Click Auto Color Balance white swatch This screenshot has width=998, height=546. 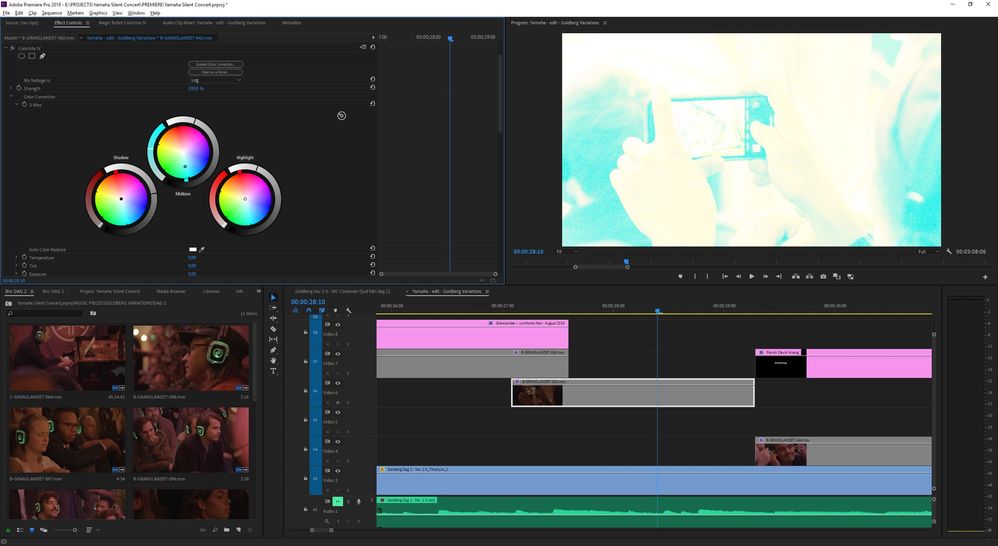193,249
